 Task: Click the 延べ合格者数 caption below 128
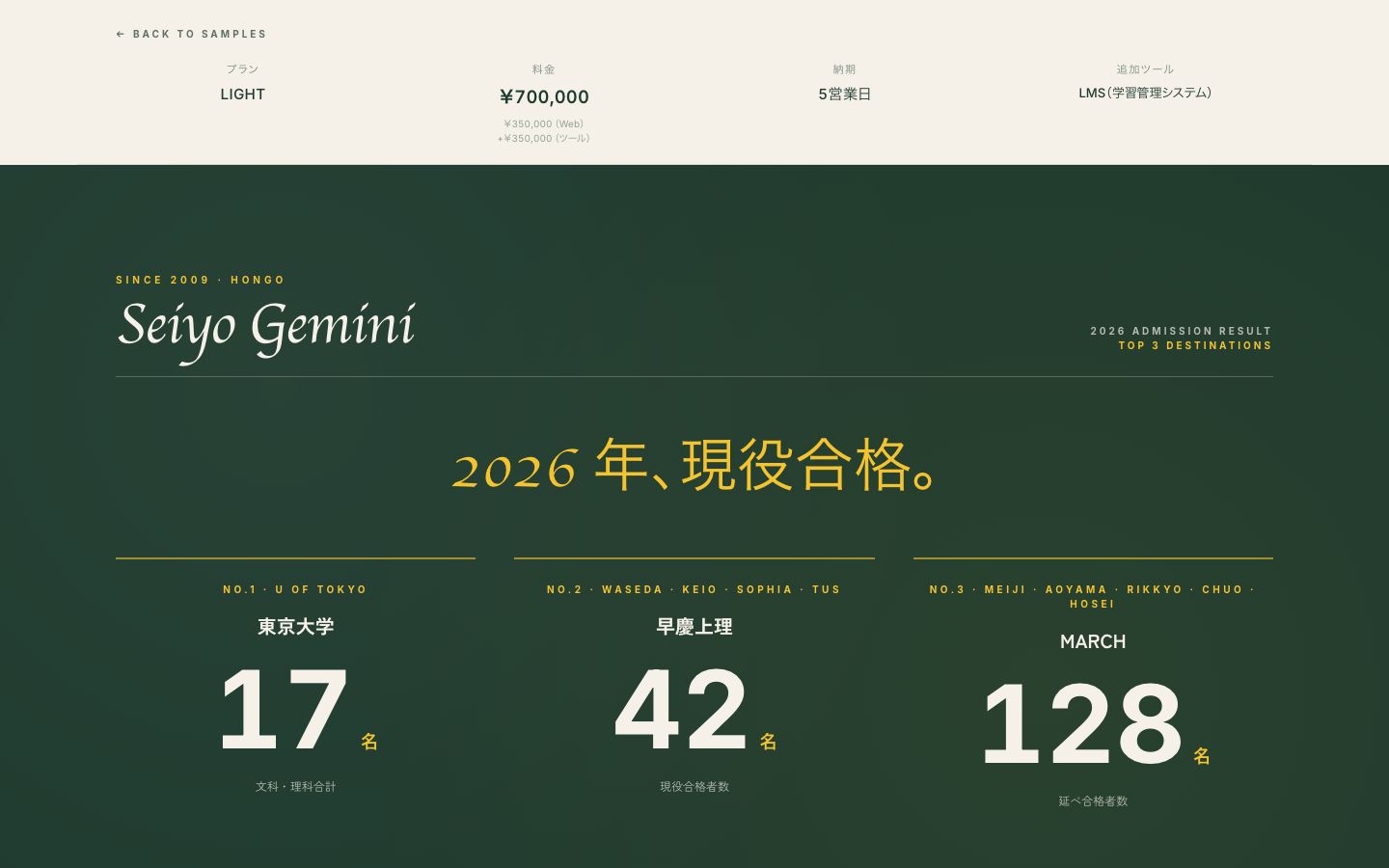tap(1094, 800)
